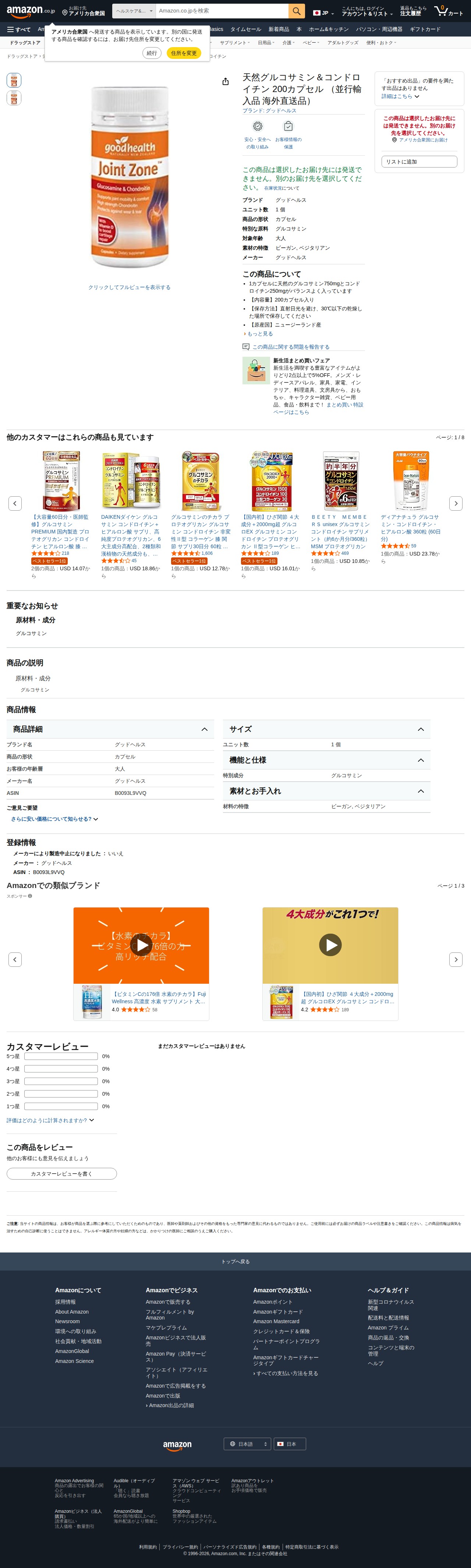Open the ディアナチュラ グルコサミン product image

coord(411,481)
